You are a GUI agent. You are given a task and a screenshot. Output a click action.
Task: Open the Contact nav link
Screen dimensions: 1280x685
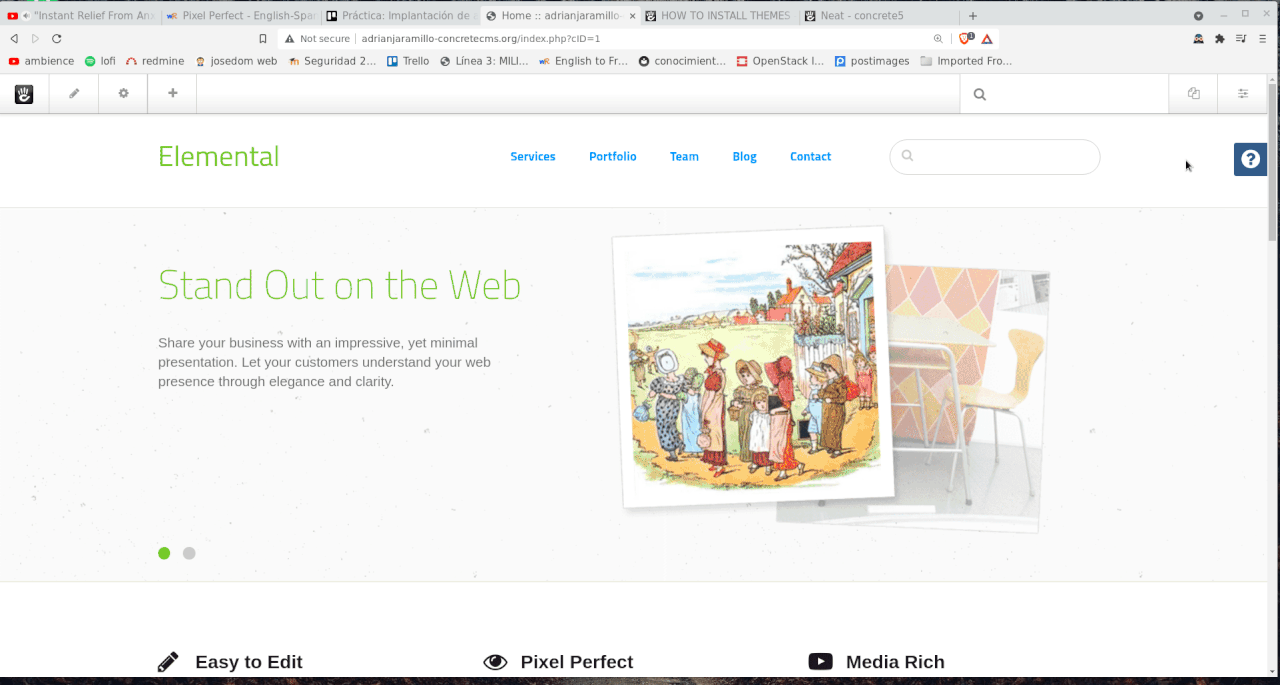click(x=811, y=157)
